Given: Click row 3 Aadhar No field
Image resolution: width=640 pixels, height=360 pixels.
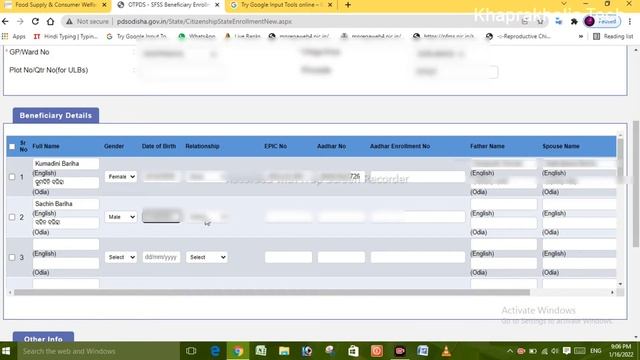Looking at the screenshot, I should click(x=341, y=257).
